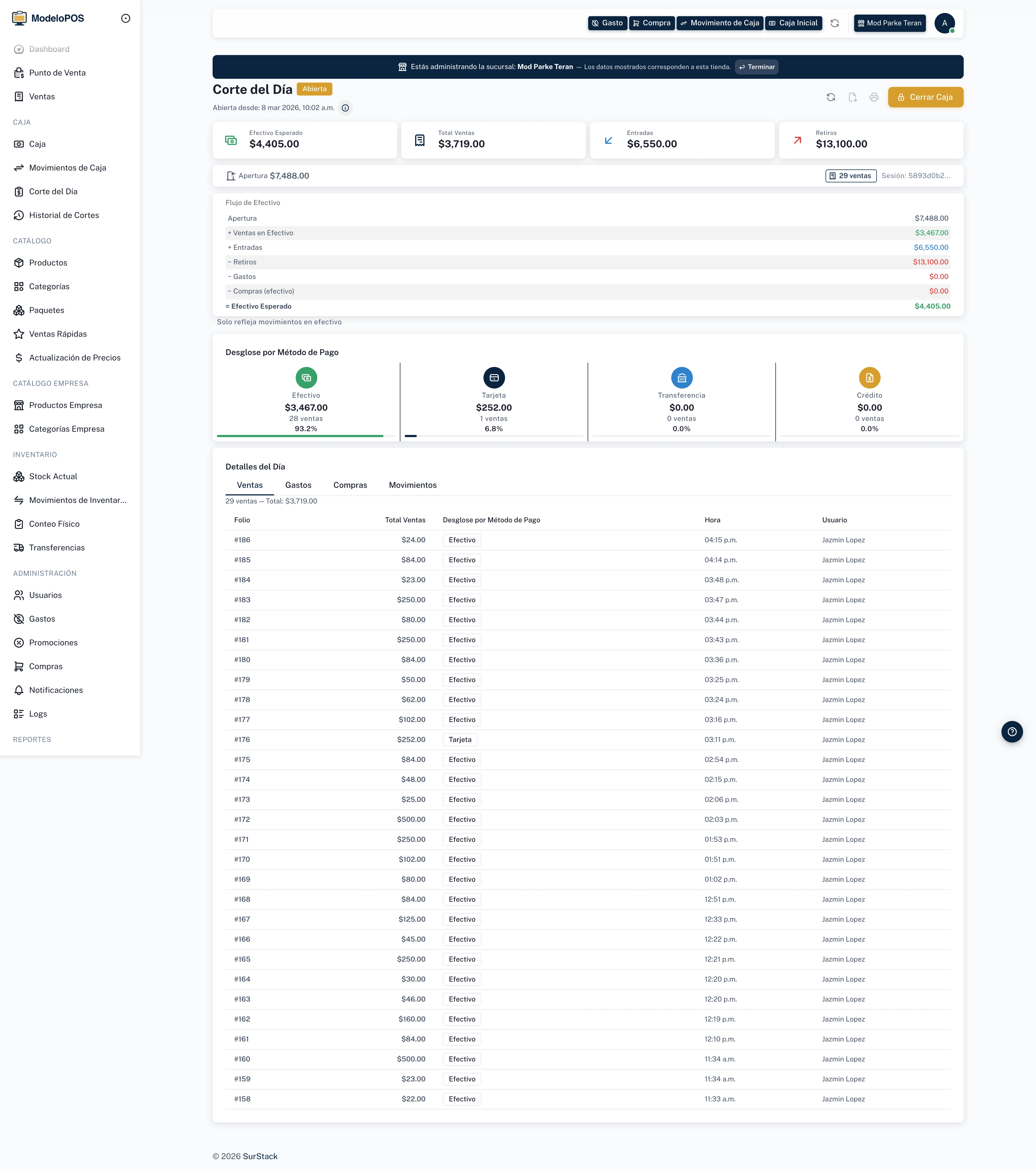The width and height of the screenshot is (1036, 1171).
Task: Click the Notificaciones bell in the sidebar
Action: (19, 690)
